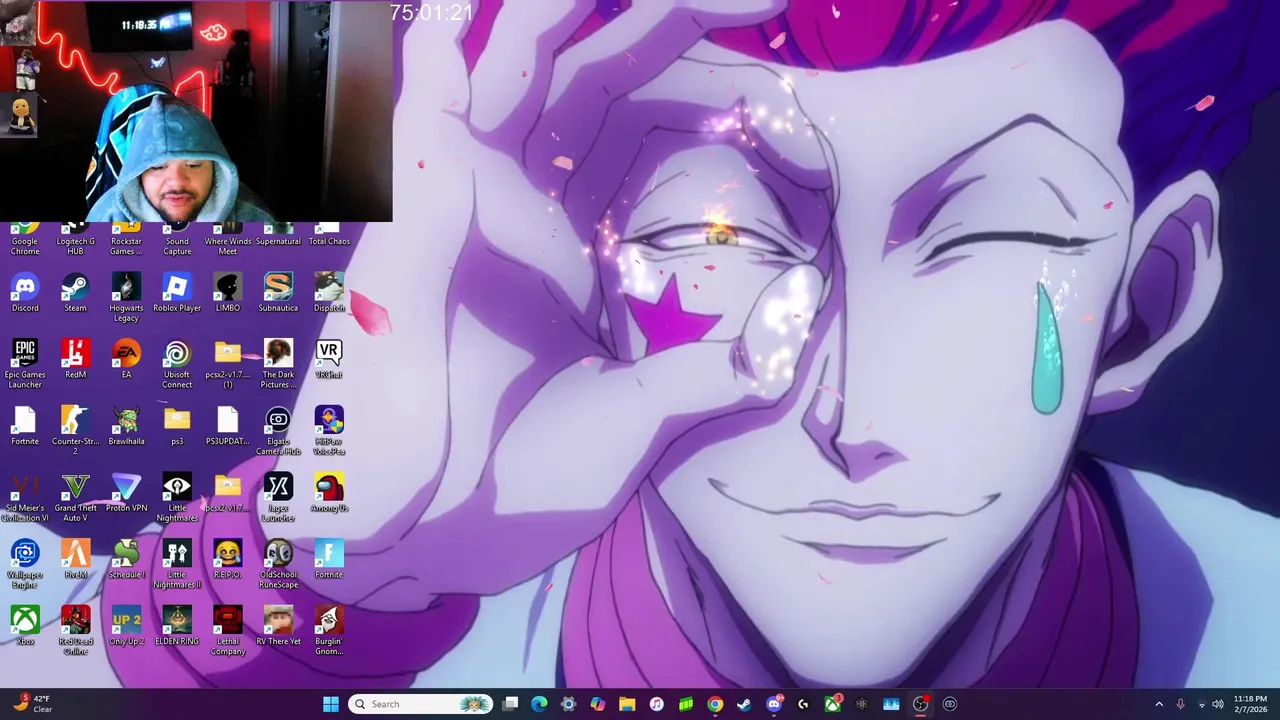Launch Microsoft Edge from the taskbar
This screenshot has width=1280, height=720.
tap(539, 704)
